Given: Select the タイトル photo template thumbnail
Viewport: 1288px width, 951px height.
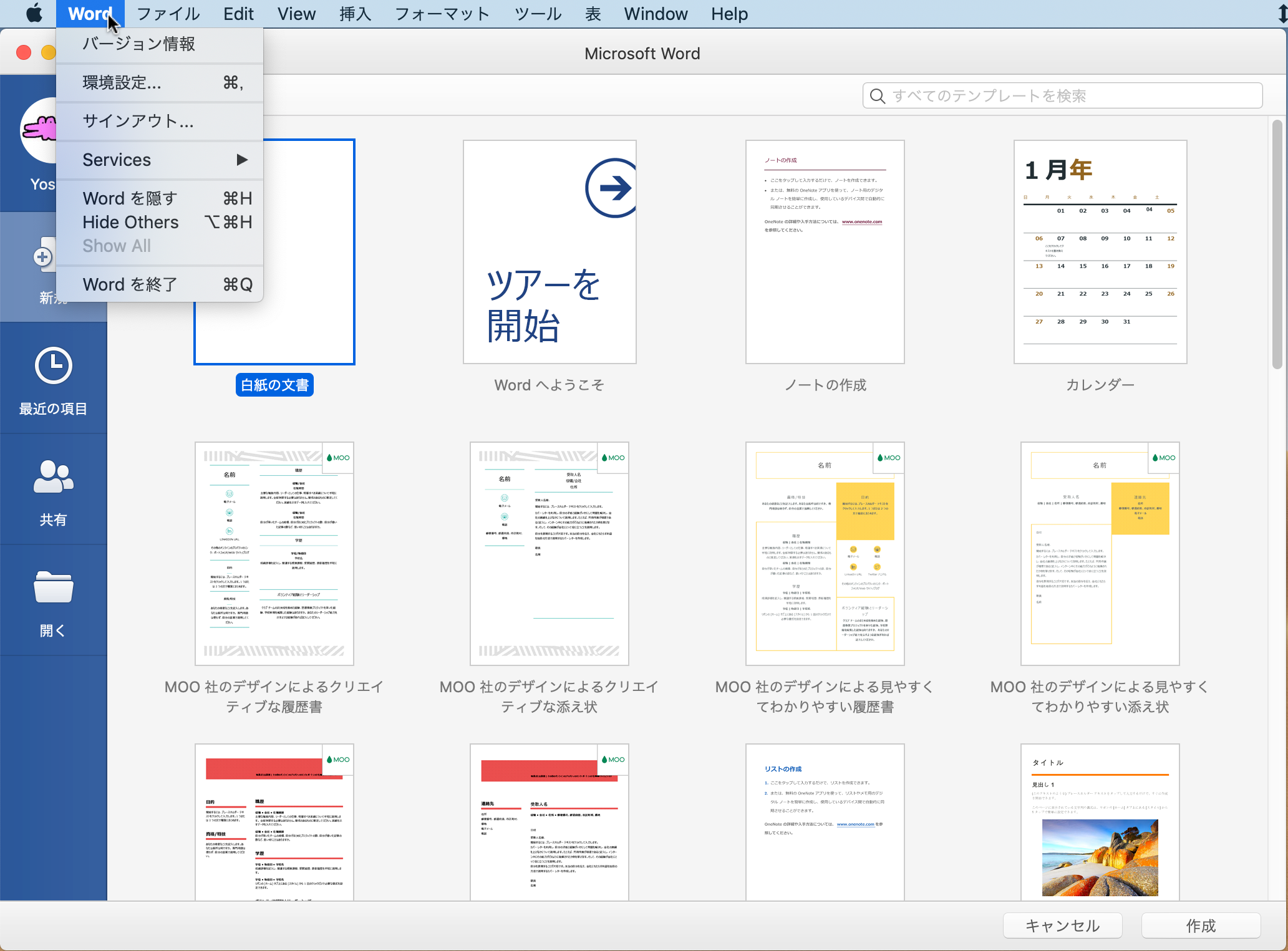Looking at the screenshot, I should [1100, 822].
